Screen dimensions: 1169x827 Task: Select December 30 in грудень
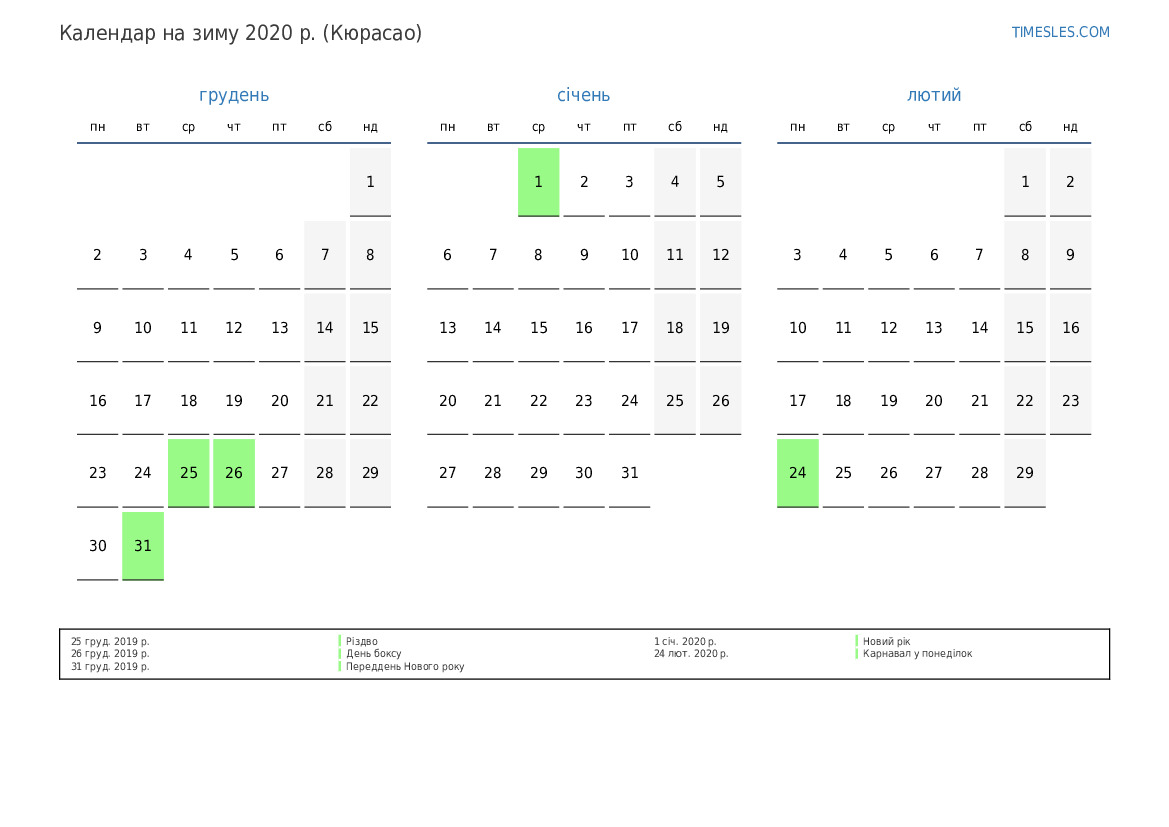click(x=98, y=546)
